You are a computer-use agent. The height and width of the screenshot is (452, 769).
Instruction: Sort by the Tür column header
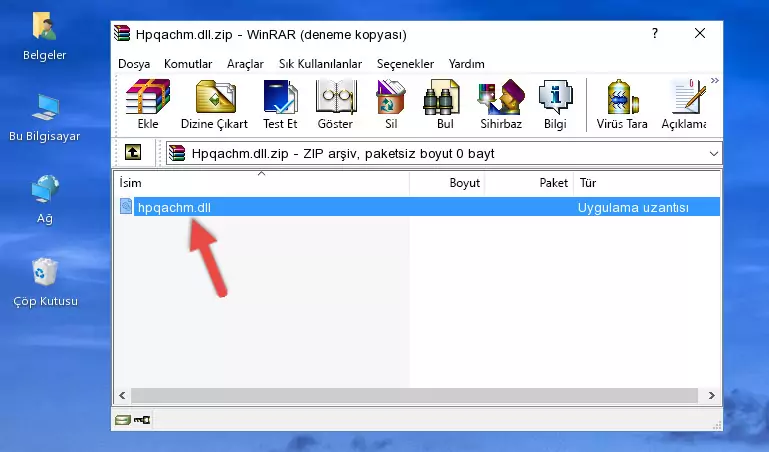[647, 183]
